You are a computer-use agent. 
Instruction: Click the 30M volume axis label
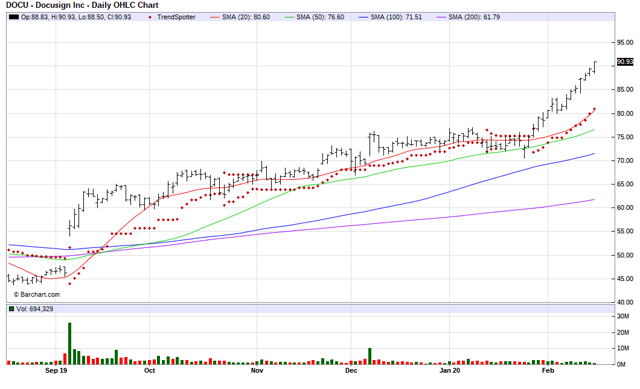click(x=623, y=316)
